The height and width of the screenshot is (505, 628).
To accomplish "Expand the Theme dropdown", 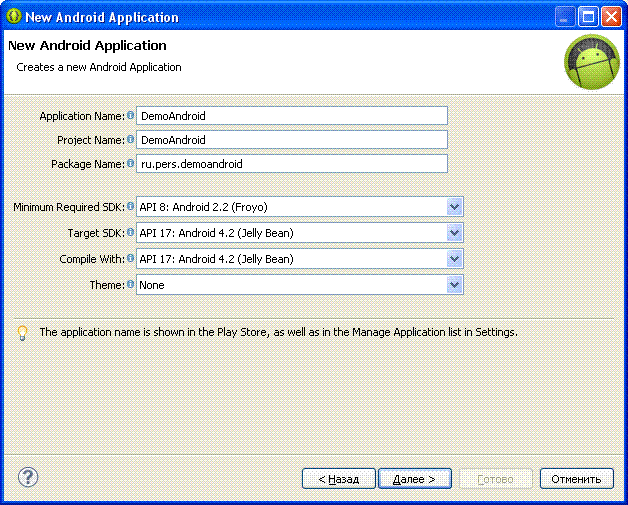I will click(454, 285).
